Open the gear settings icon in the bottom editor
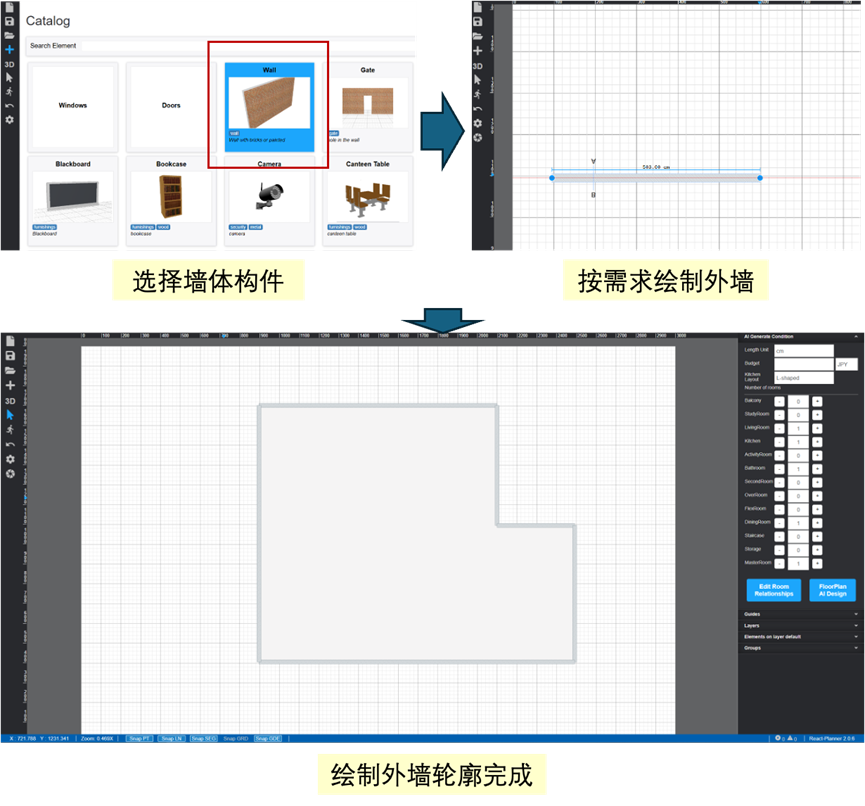Image resolution: width=865 pixels, height=806 pixels. coord(10,459)
